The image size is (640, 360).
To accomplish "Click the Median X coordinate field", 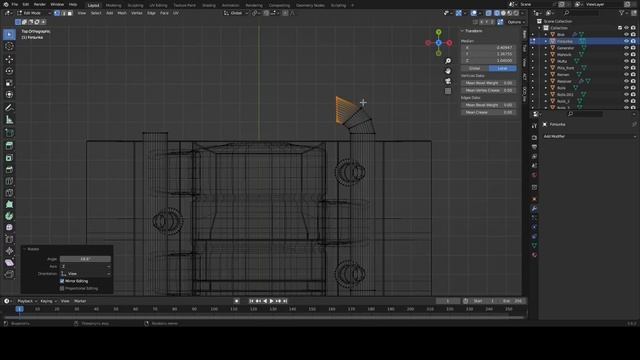I will [x=489, y=48].
